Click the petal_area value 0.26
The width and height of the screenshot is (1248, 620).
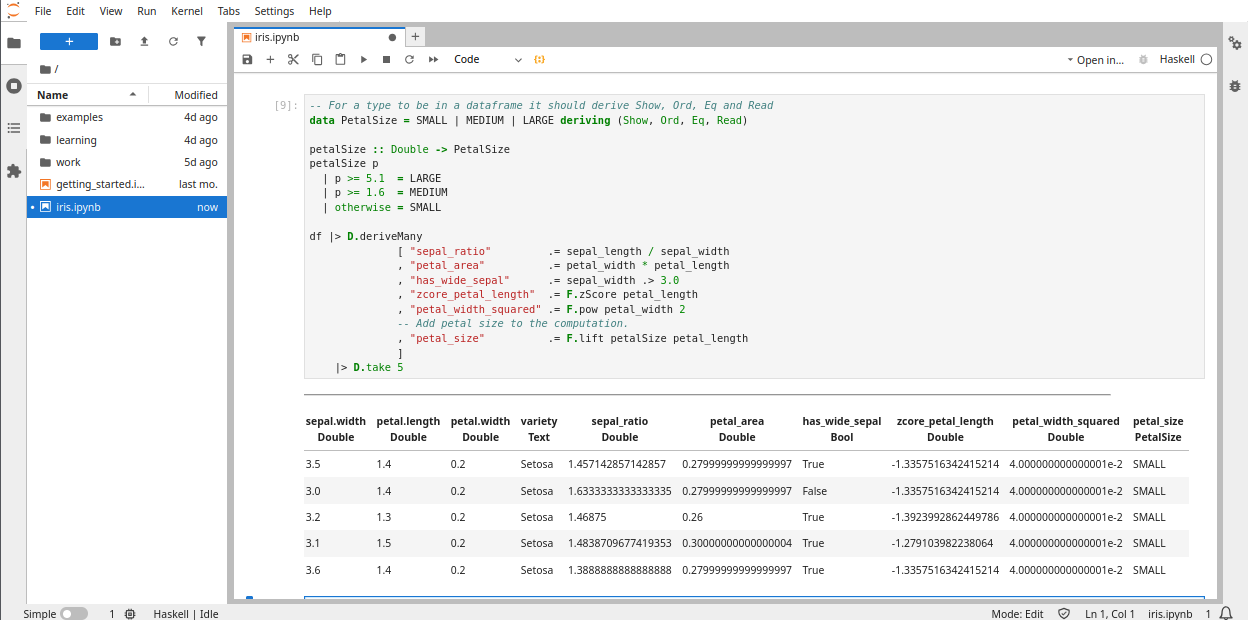pos(693,517)
